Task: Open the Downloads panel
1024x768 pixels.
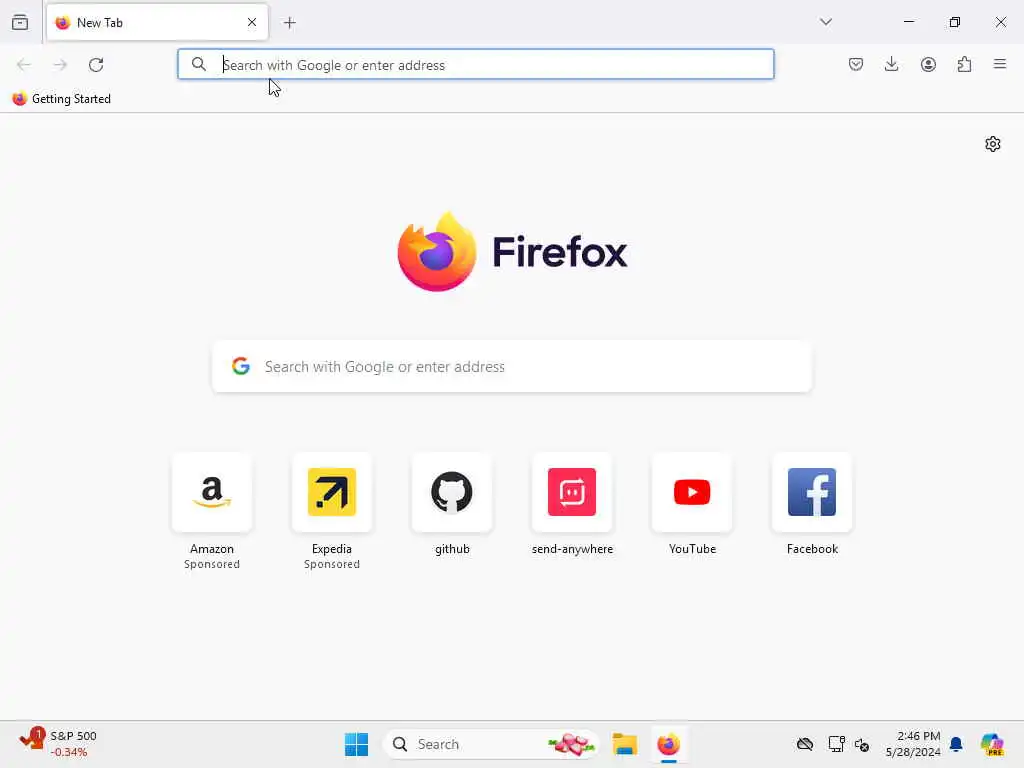Action: pos(891,64)
